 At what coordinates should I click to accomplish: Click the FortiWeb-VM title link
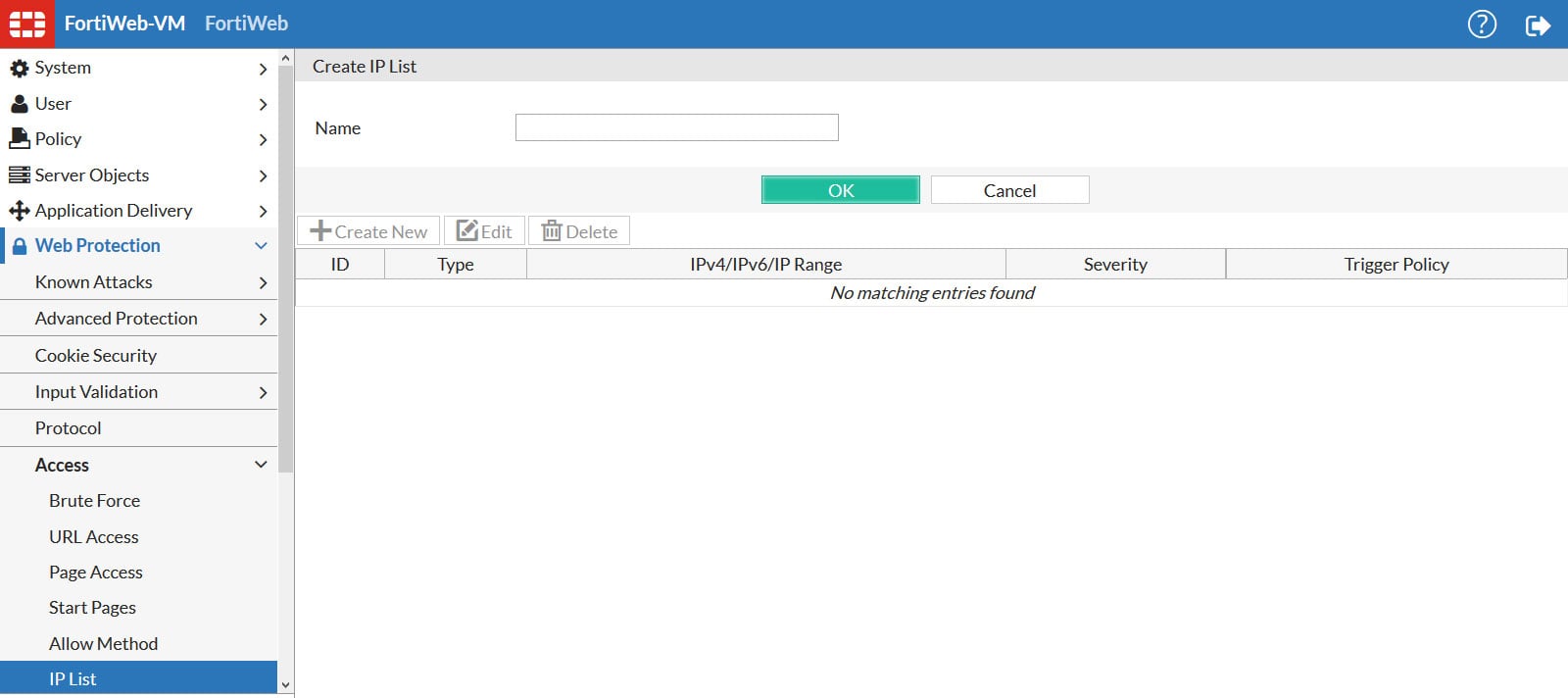pos(124,24)
